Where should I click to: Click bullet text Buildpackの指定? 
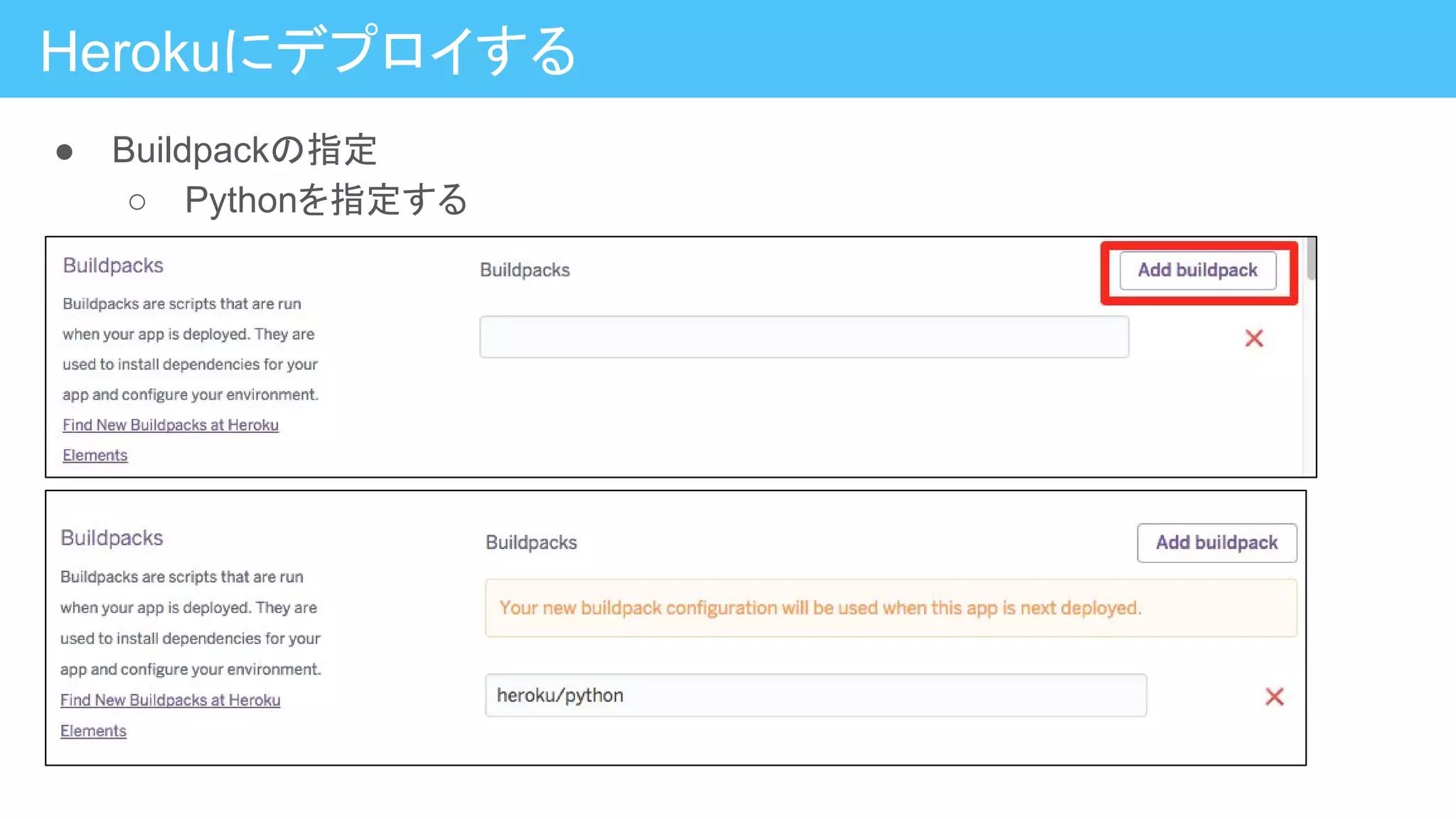244,150
